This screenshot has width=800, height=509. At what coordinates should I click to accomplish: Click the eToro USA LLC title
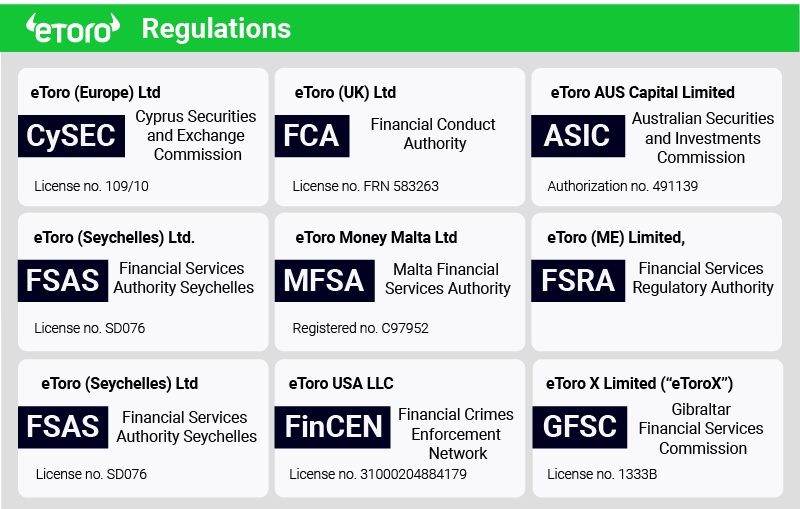341,383
